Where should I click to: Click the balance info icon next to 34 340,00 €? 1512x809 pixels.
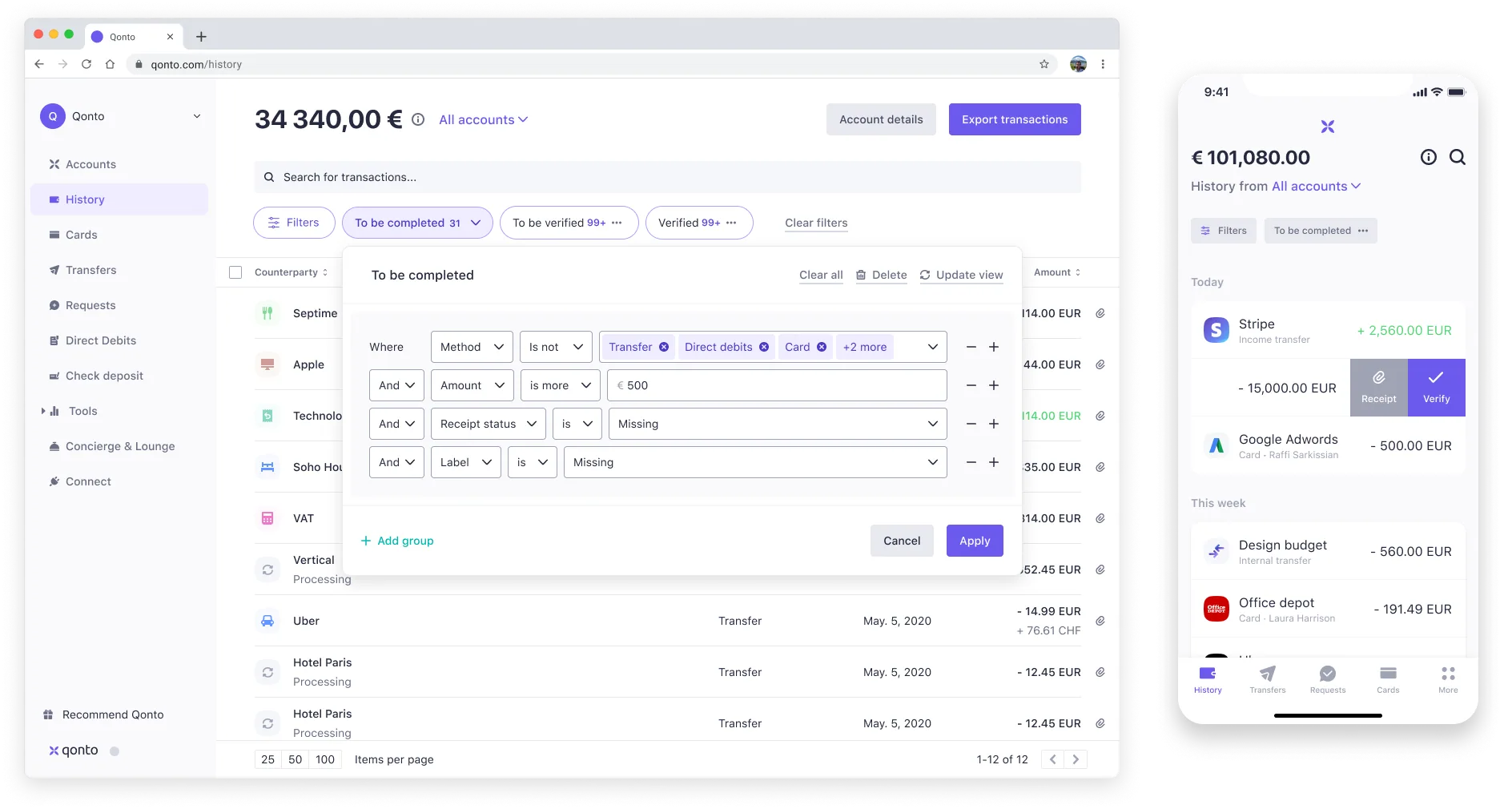click(x=418, y=119)
